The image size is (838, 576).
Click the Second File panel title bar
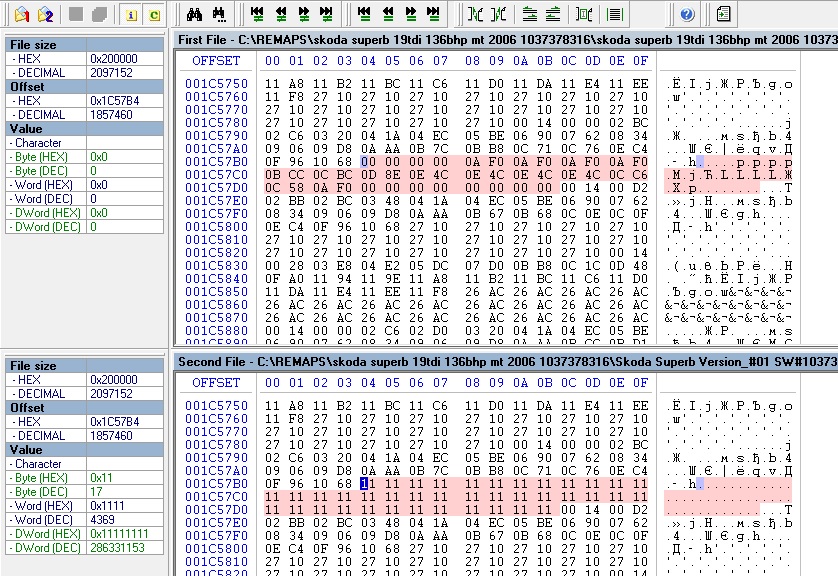click(x=506, y=362)
